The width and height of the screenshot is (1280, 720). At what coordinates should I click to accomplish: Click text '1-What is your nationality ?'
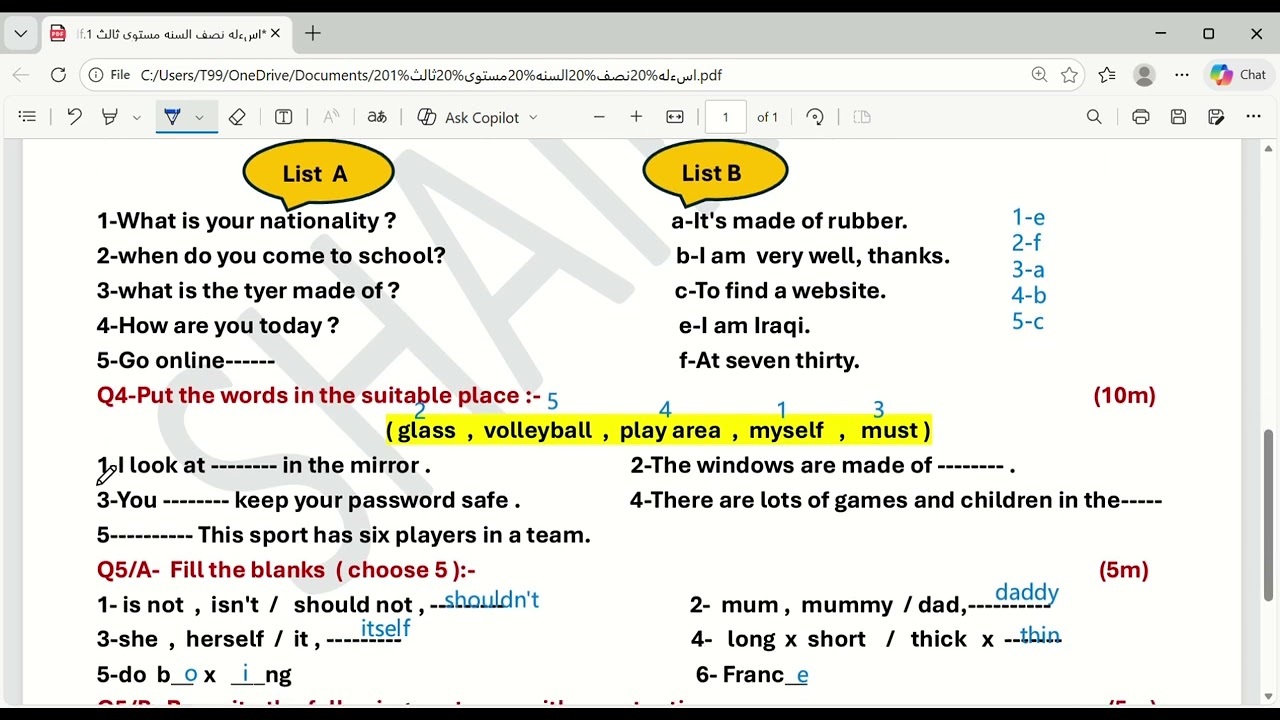tap(246, 221)
